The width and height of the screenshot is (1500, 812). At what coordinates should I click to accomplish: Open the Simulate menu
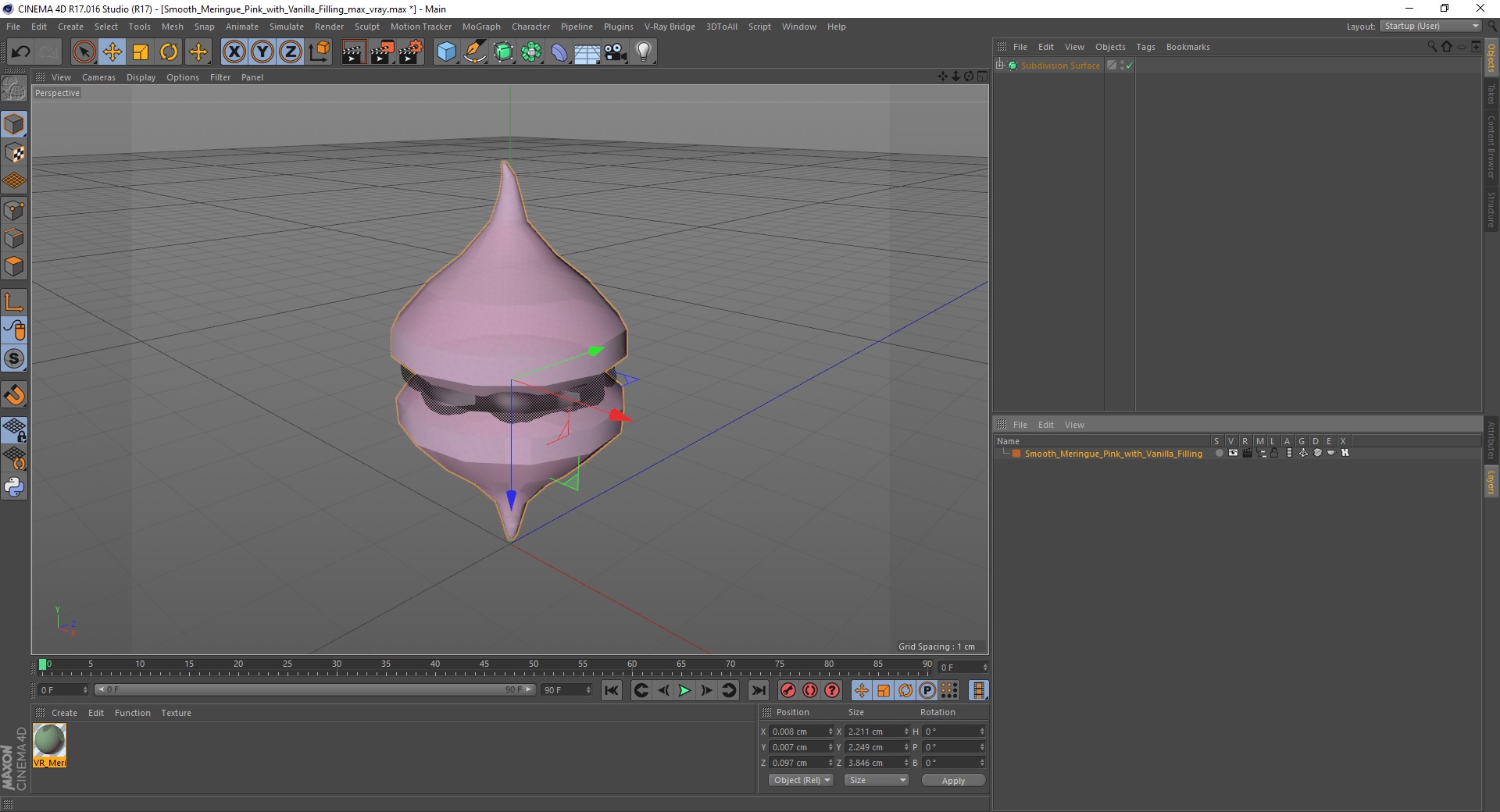pyautogui.click(x=286, y=27)
